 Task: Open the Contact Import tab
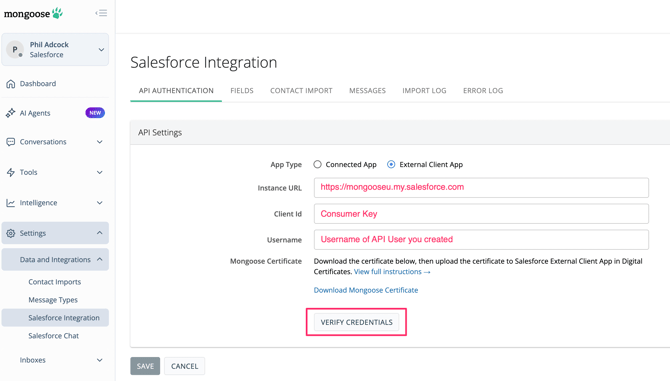tap(301, 91)
